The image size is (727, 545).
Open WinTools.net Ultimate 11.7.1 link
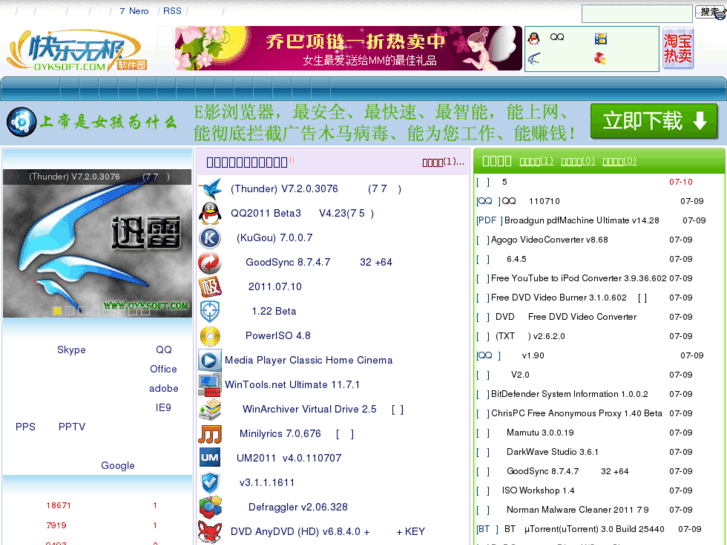[x=292, y=385]
